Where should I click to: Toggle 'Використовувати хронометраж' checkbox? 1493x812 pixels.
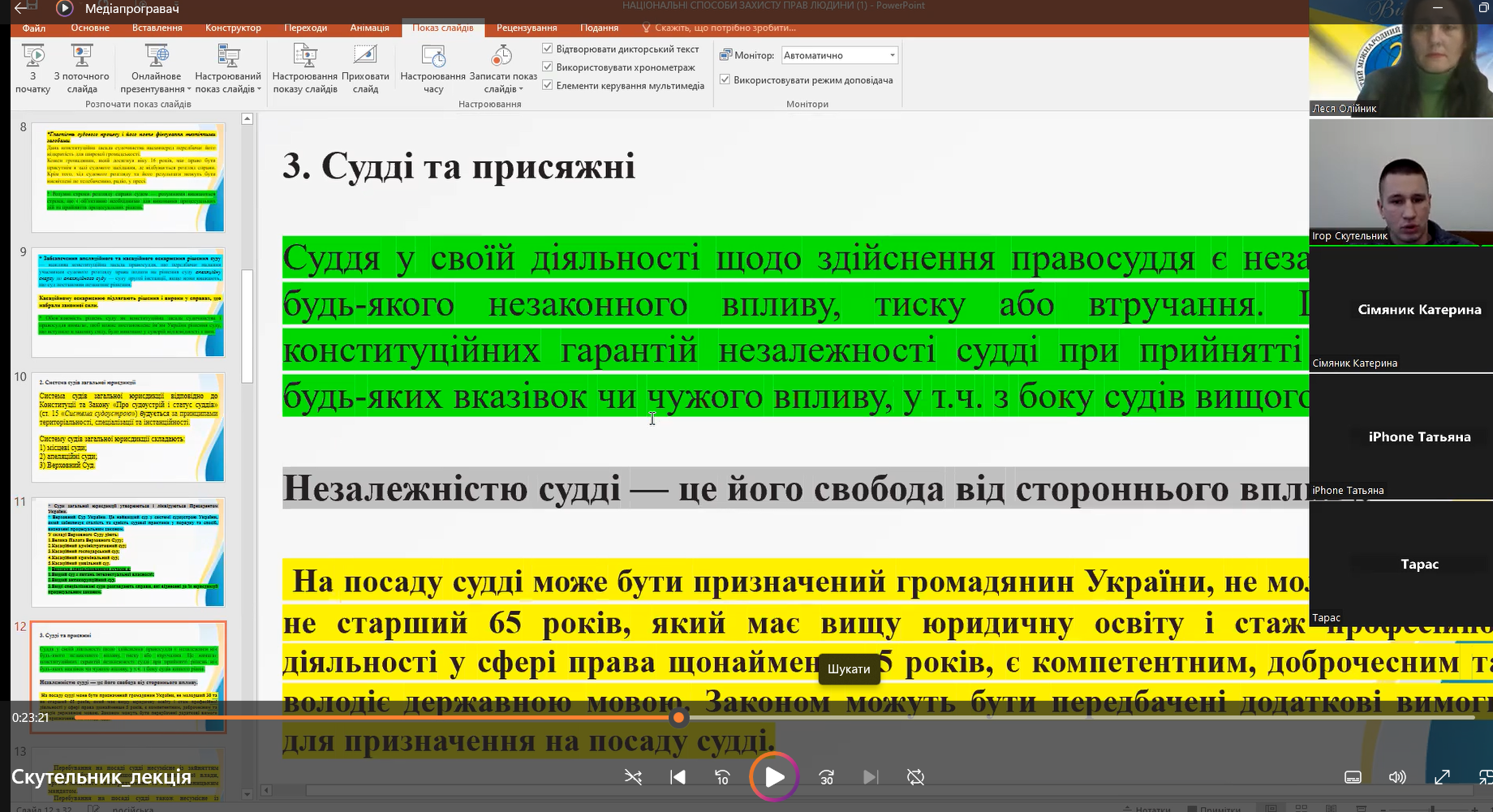[x=548, y=67]
